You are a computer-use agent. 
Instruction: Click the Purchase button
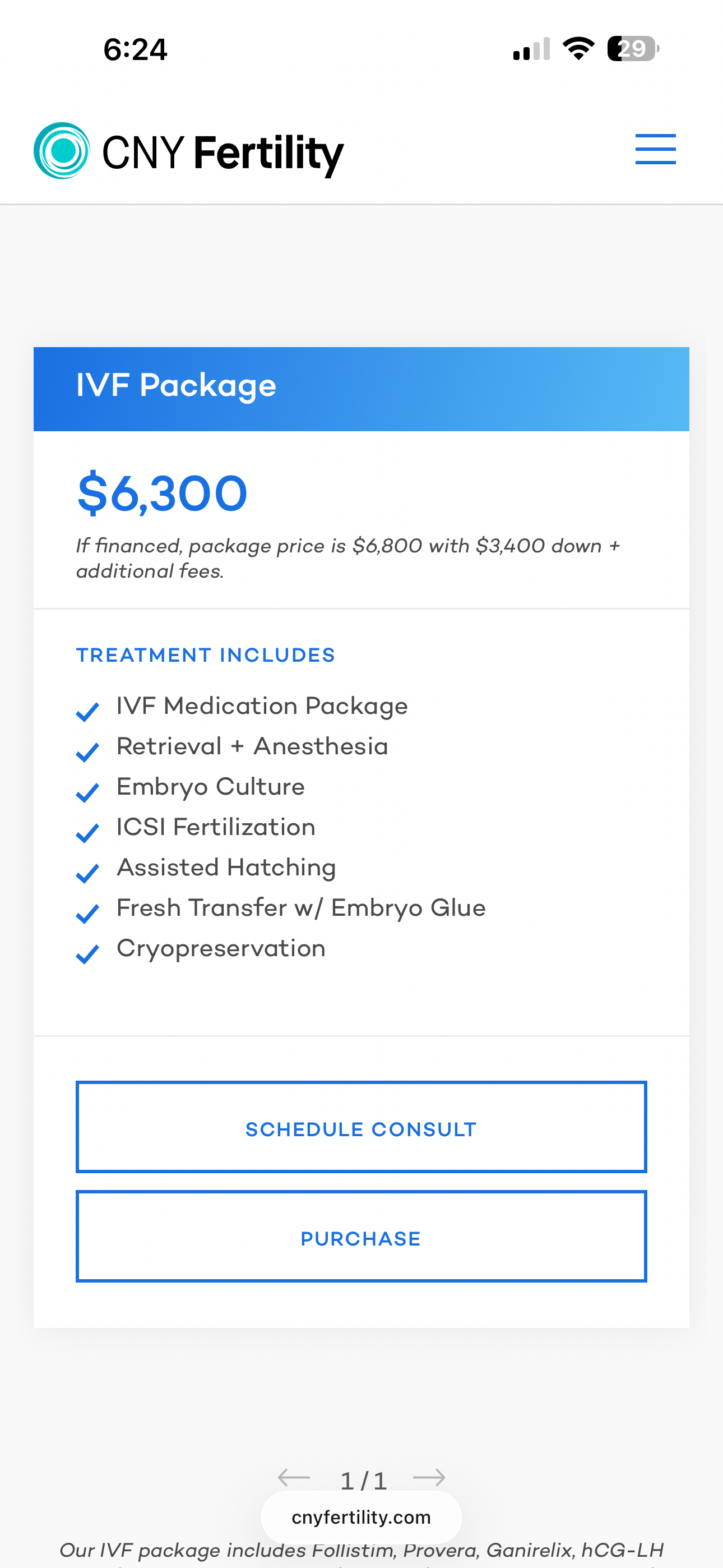pos(361,1237)
